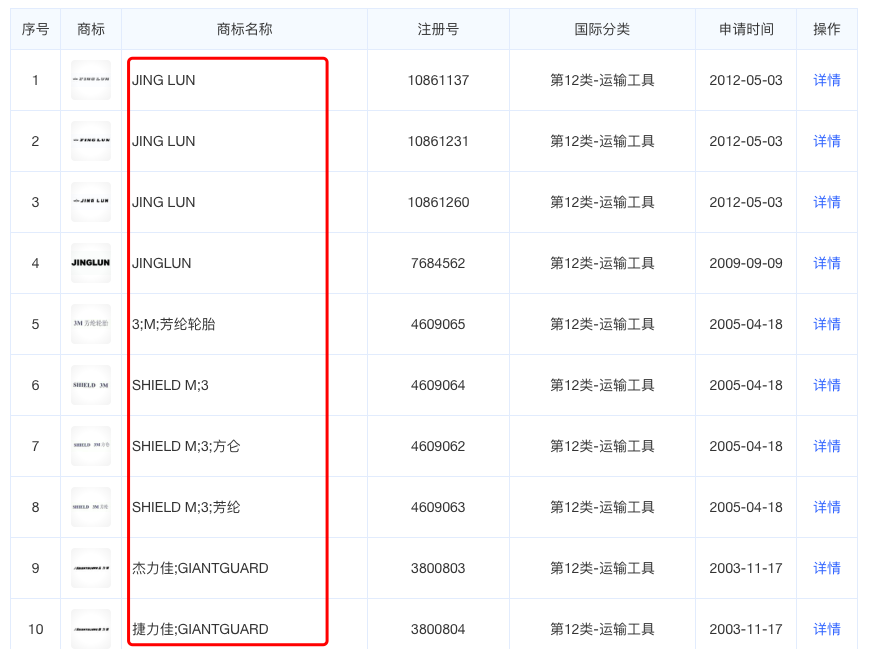Click the JINGLUN trademark name text
Viewport: 871px width, 649px height.
pos(162,263)
